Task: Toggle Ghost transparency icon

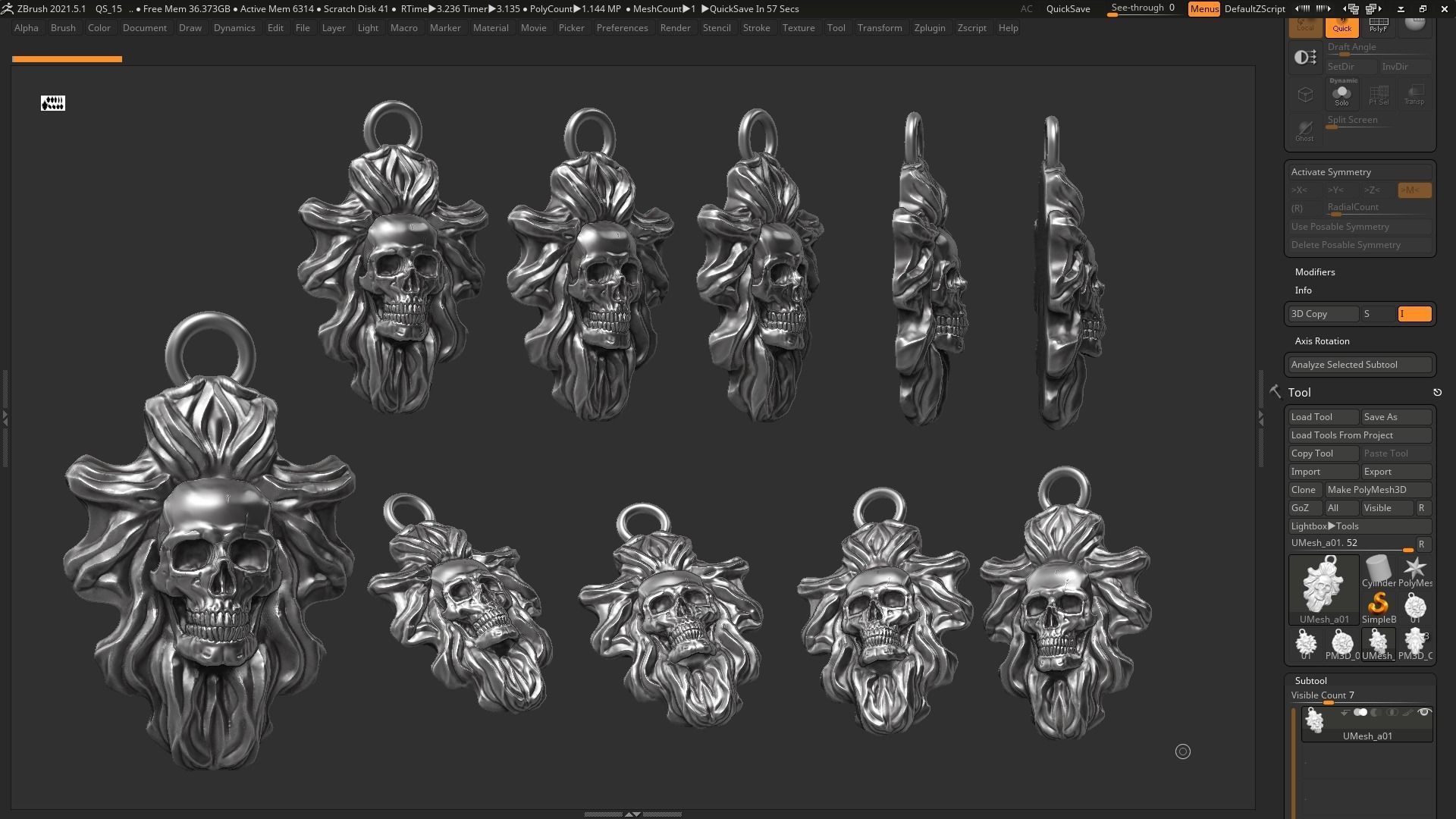Action: point(1304,130)
